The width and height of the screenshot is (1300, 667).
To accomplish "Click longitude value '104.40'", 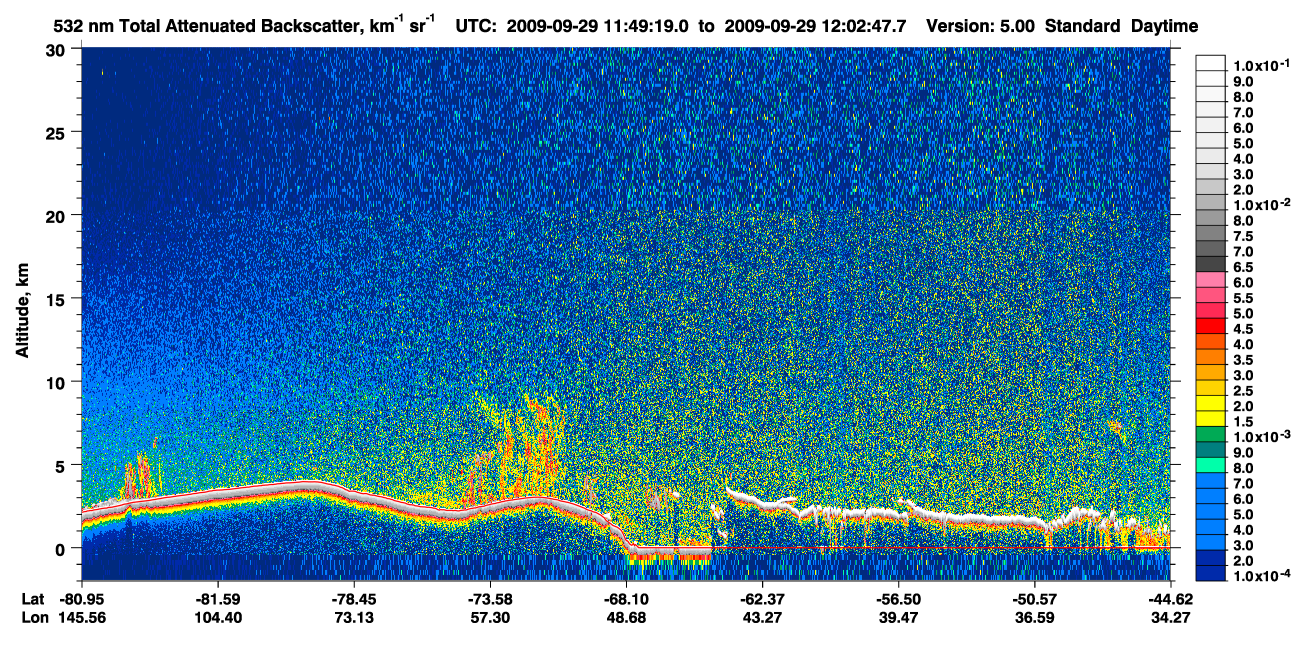I will click(218, 618).
